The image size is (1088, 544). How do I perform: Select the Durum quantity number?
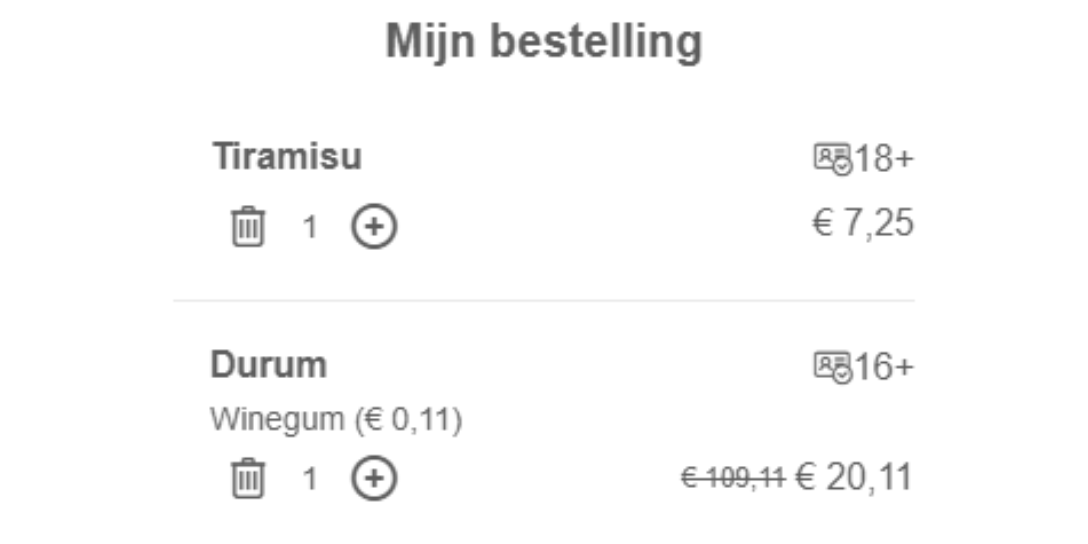coord(310,479)
